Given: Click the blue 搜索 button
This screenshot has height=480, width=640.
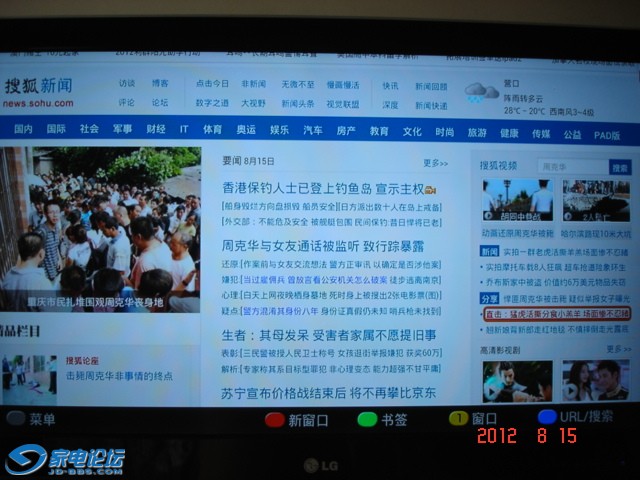Looking at the screenshot, I should (x=620, y=168).
